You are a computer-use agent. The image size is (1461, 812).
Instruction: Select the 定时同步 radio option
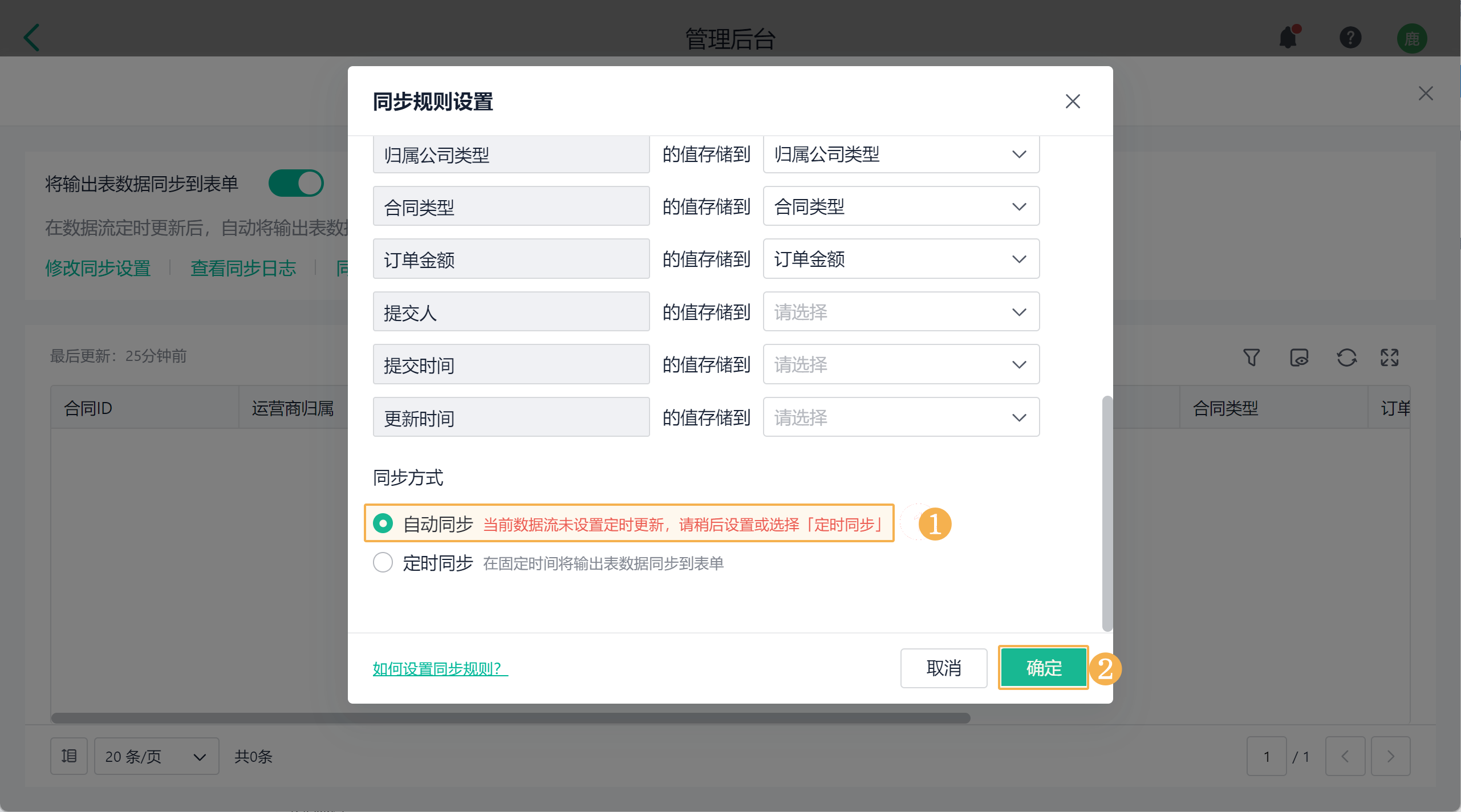(383, 562)
